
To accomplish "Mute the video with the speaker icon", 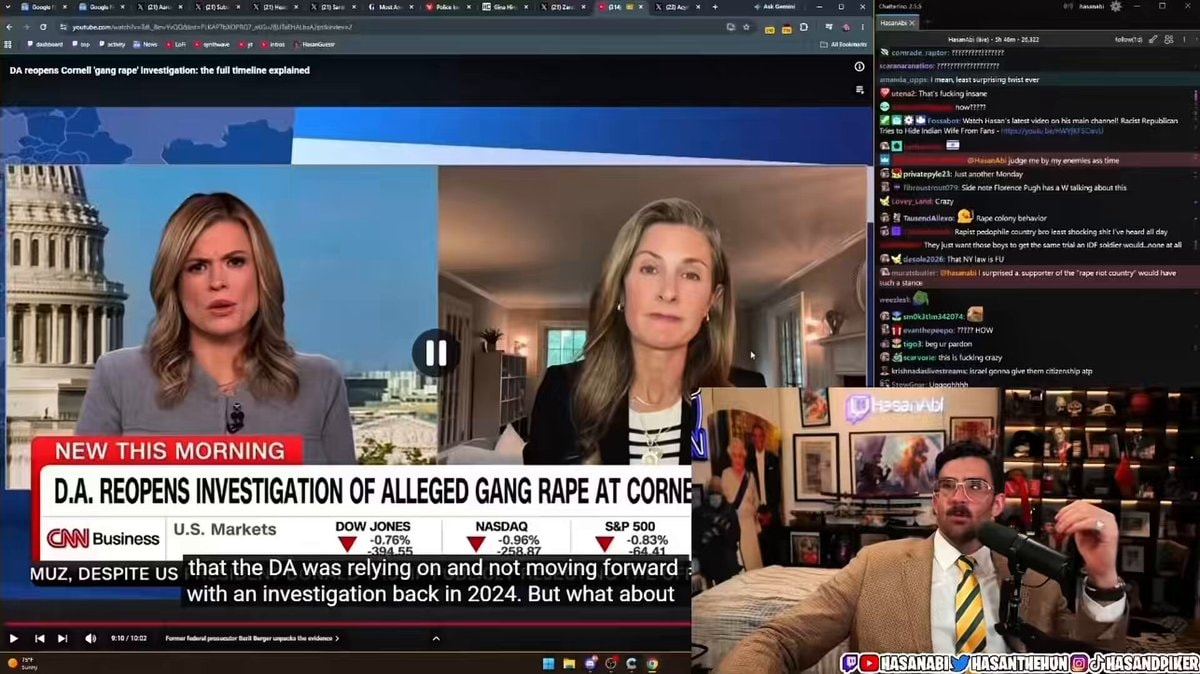I will 91,638.
